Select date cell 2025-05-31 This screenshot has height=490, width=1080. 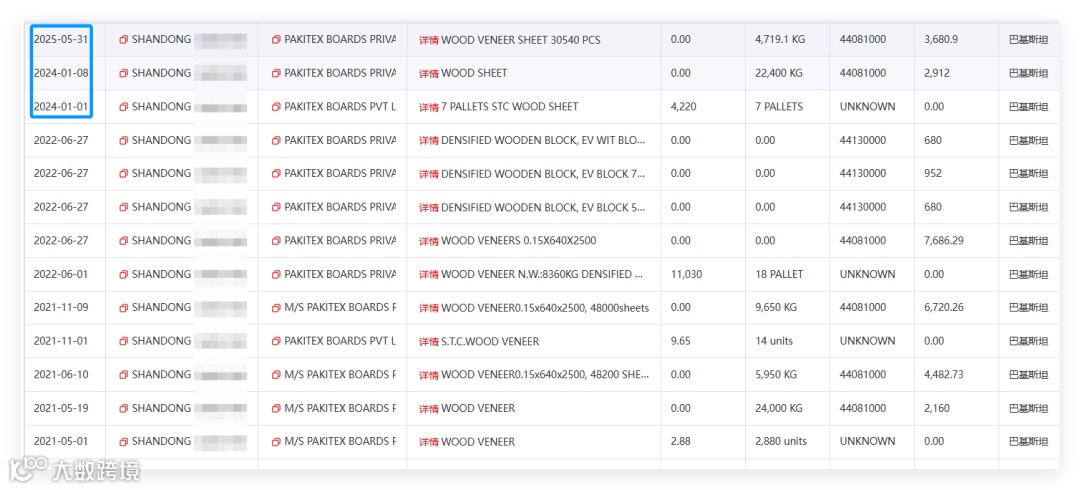pos(61,39)
